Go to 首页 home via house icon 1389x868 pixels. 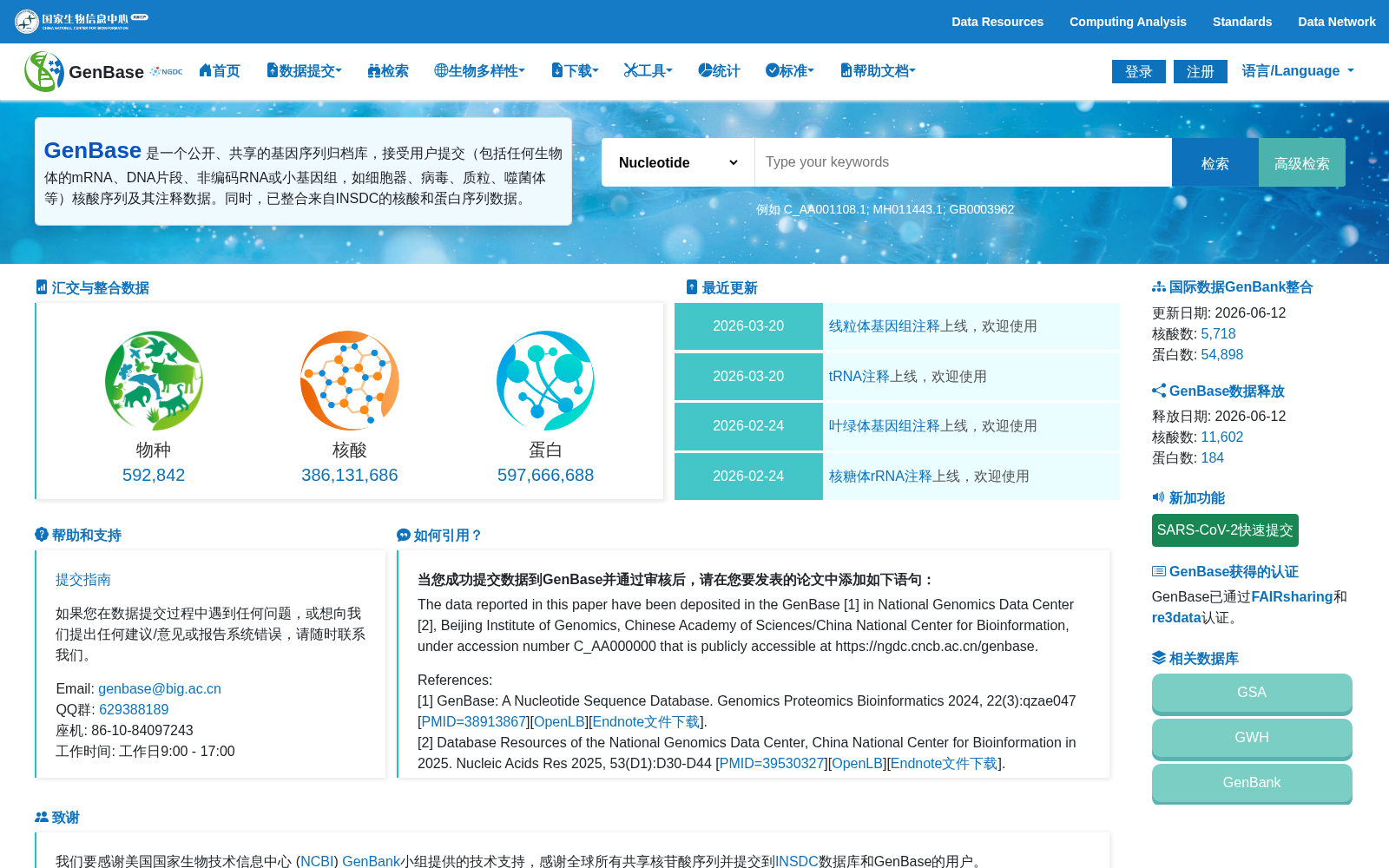click(220, 71)
